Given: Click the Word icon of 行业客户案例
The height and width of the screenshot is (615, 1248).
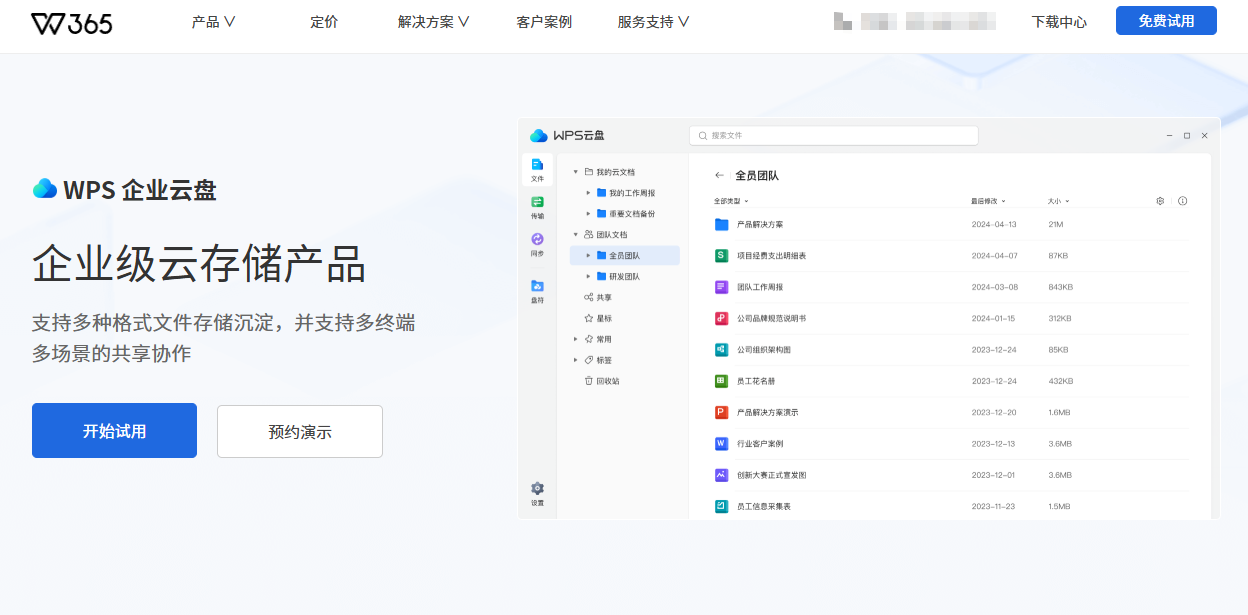Looking at the screenshot, I should [722, 443].
